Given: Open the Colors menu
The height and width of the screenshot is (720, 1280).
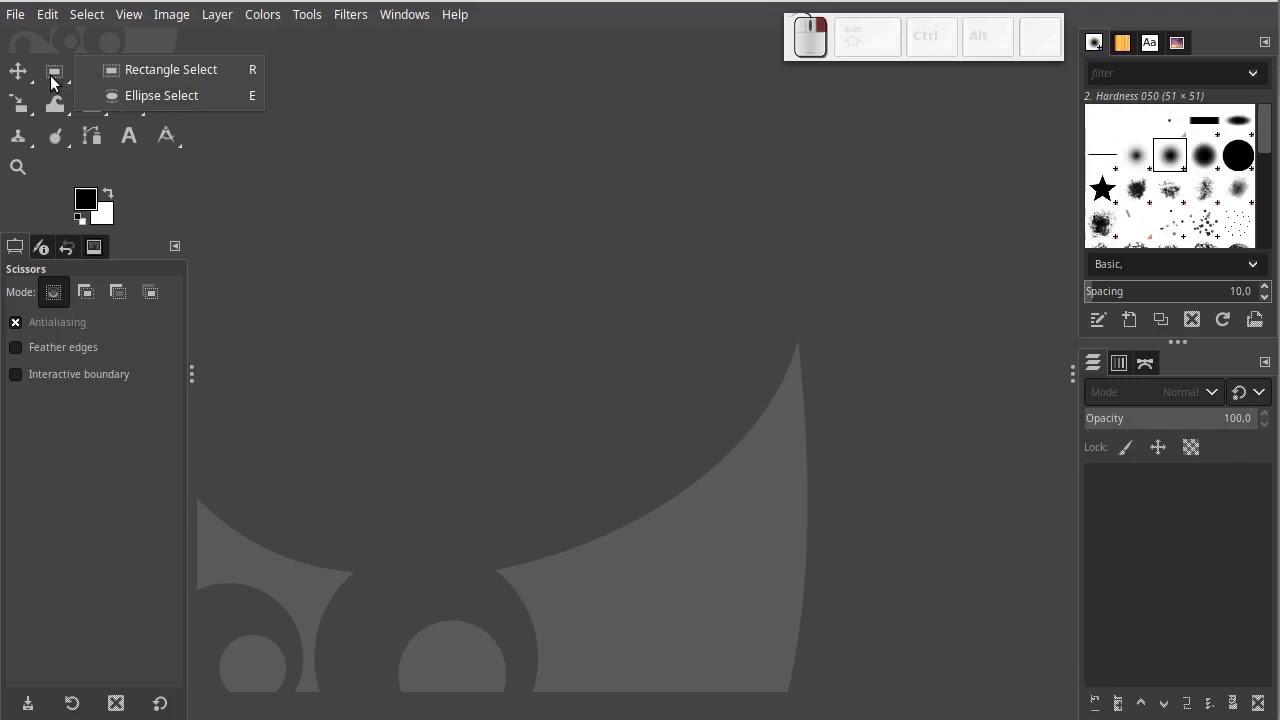Looking at the screenshot, I should click(x=262, y=14).
